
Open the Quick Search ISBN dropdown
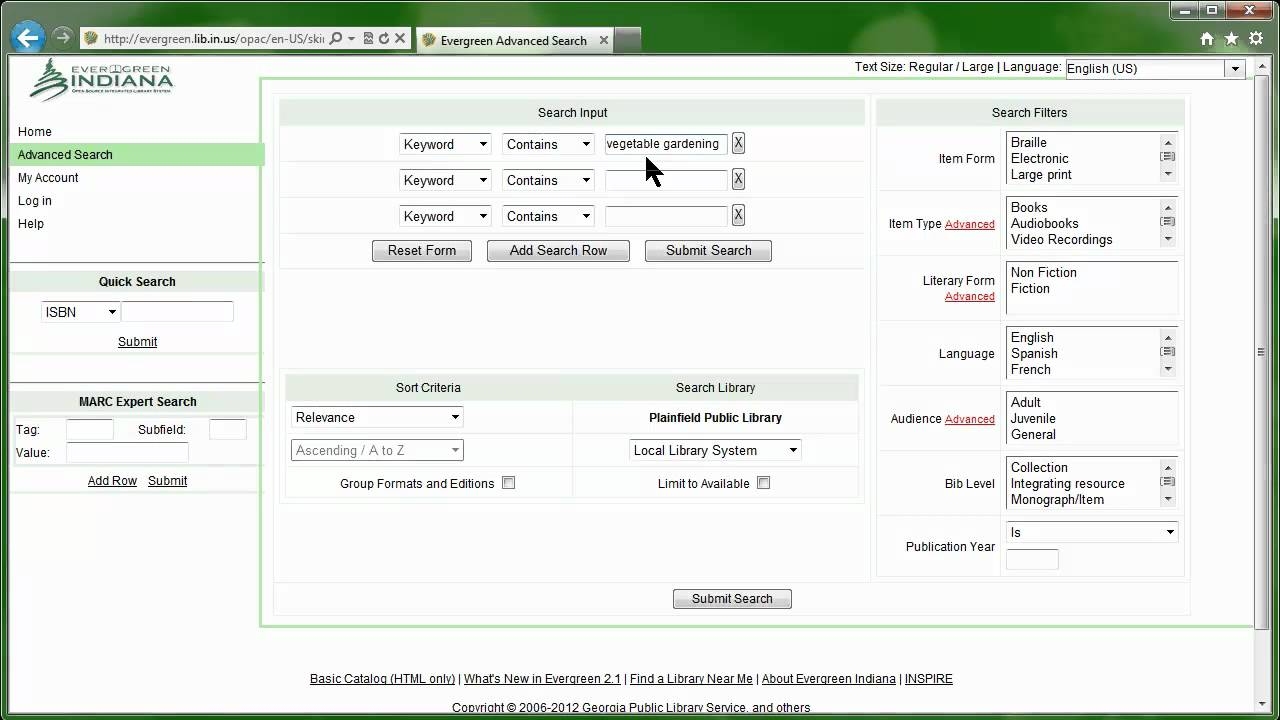coord(80,312)
